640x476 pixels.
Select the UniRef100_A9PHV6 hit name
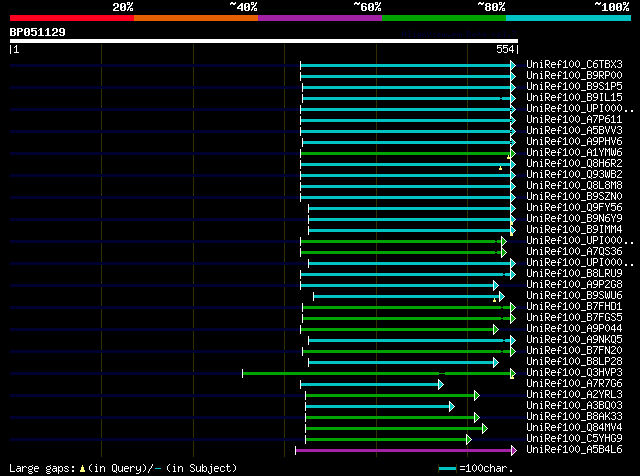[574, 142]
